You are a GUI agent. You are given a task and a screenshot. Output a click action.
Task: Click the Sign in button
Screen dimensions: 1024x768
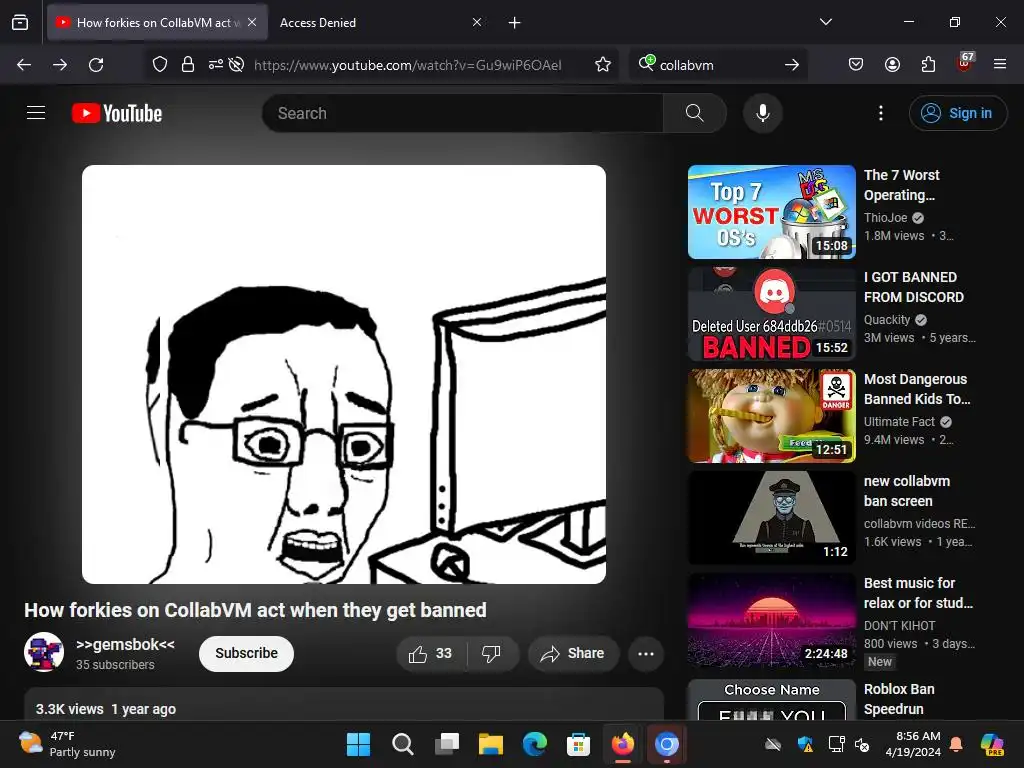pyautogui.click(x=958, y=113)
